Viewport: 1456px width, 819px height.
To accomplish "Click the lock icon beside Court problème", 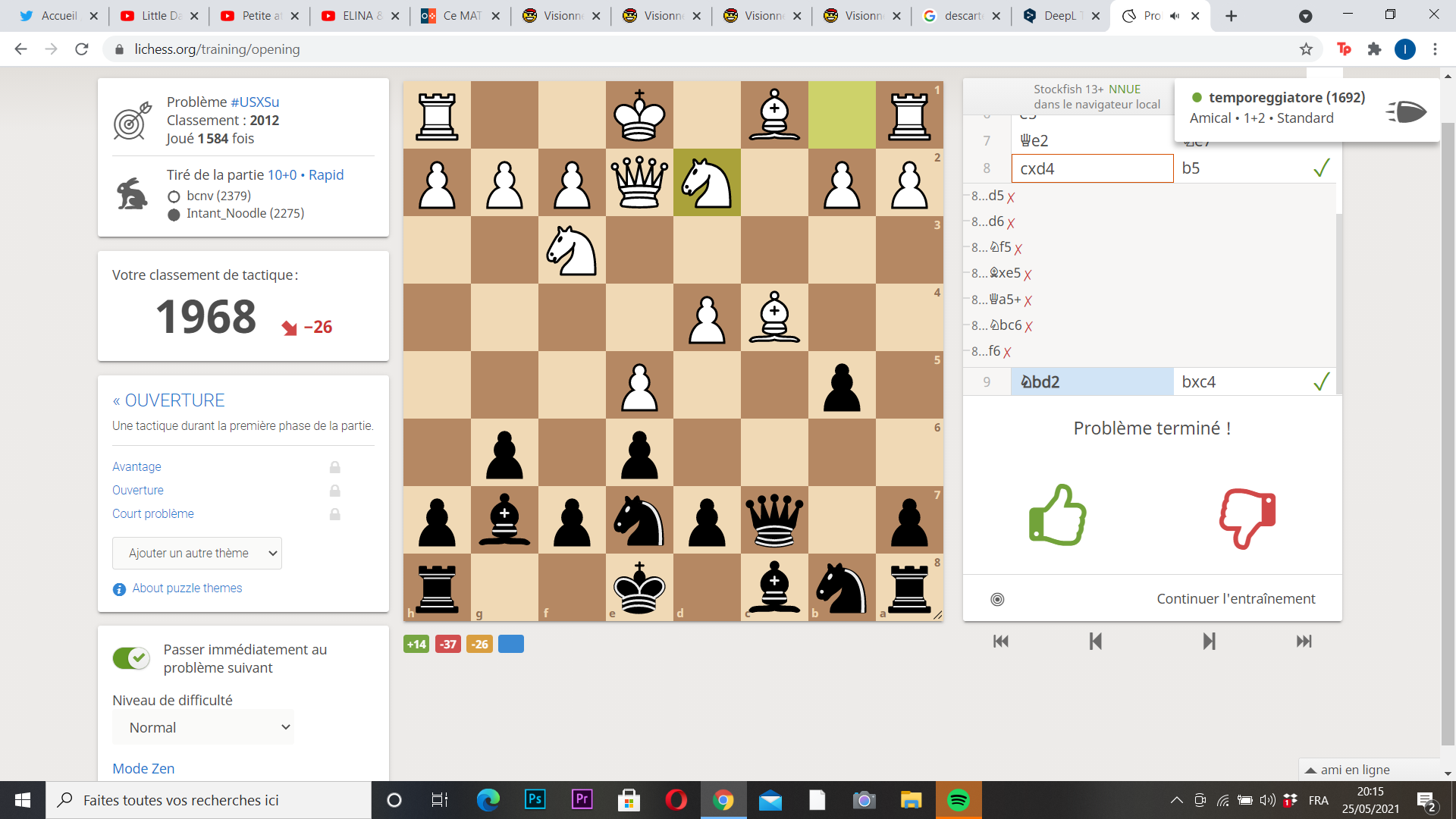I will [334, 514].
